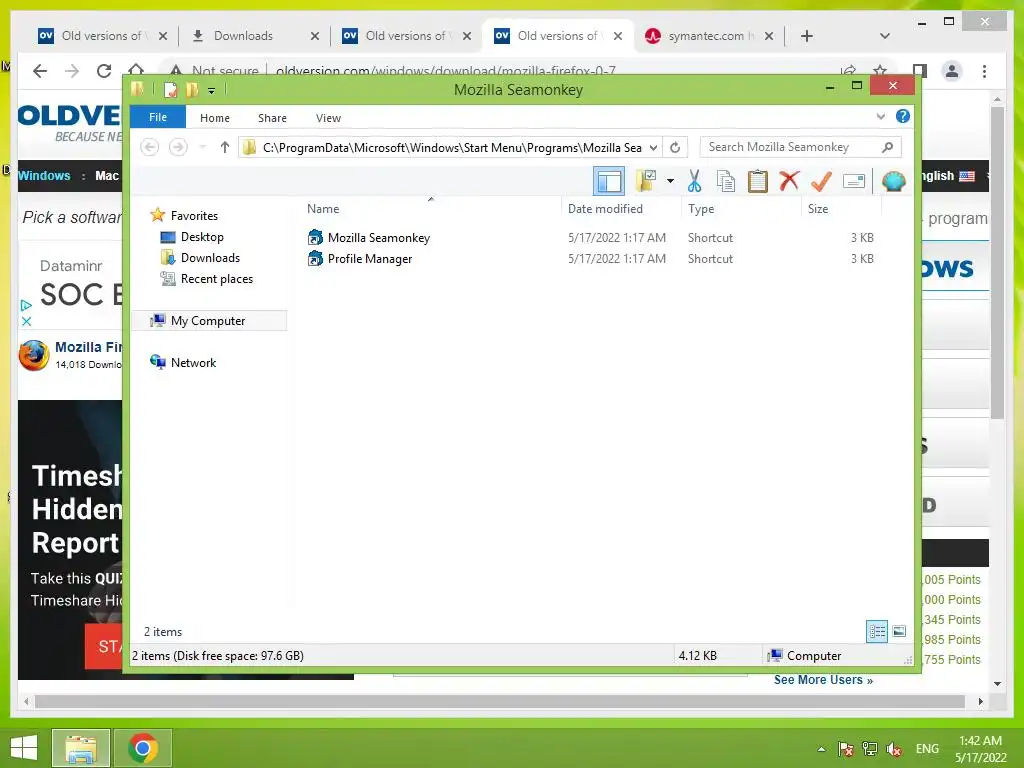Sort by the Type column header
The image size is (1024, 768).
pos(741,209)
